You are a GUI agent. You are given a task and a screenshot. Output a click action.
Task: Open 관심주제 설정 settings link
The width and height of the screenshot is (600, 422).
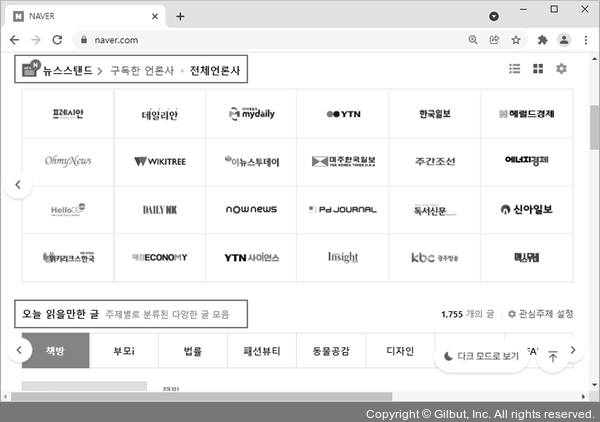tap(540, 314)
